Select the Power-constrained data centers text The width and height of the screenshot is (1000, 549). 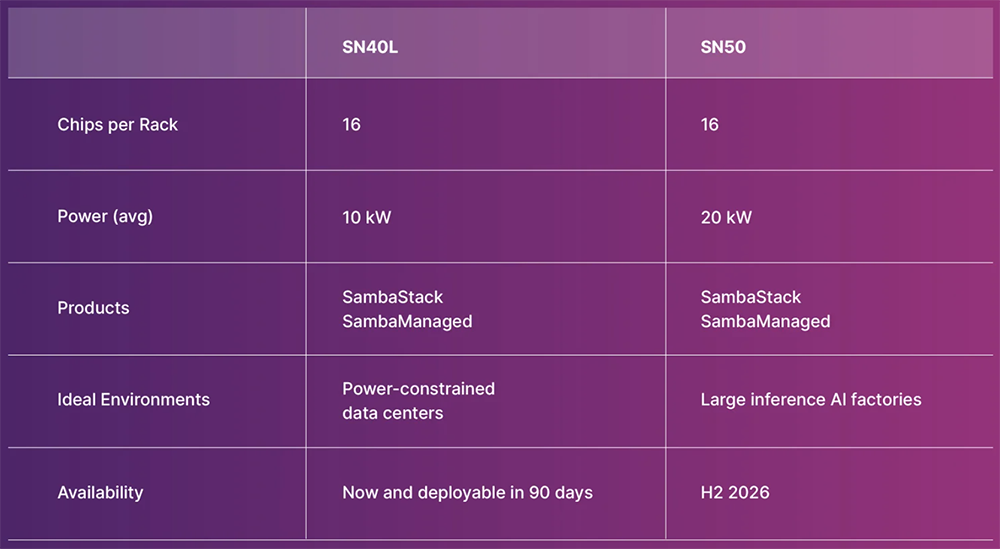coord(418,400)
